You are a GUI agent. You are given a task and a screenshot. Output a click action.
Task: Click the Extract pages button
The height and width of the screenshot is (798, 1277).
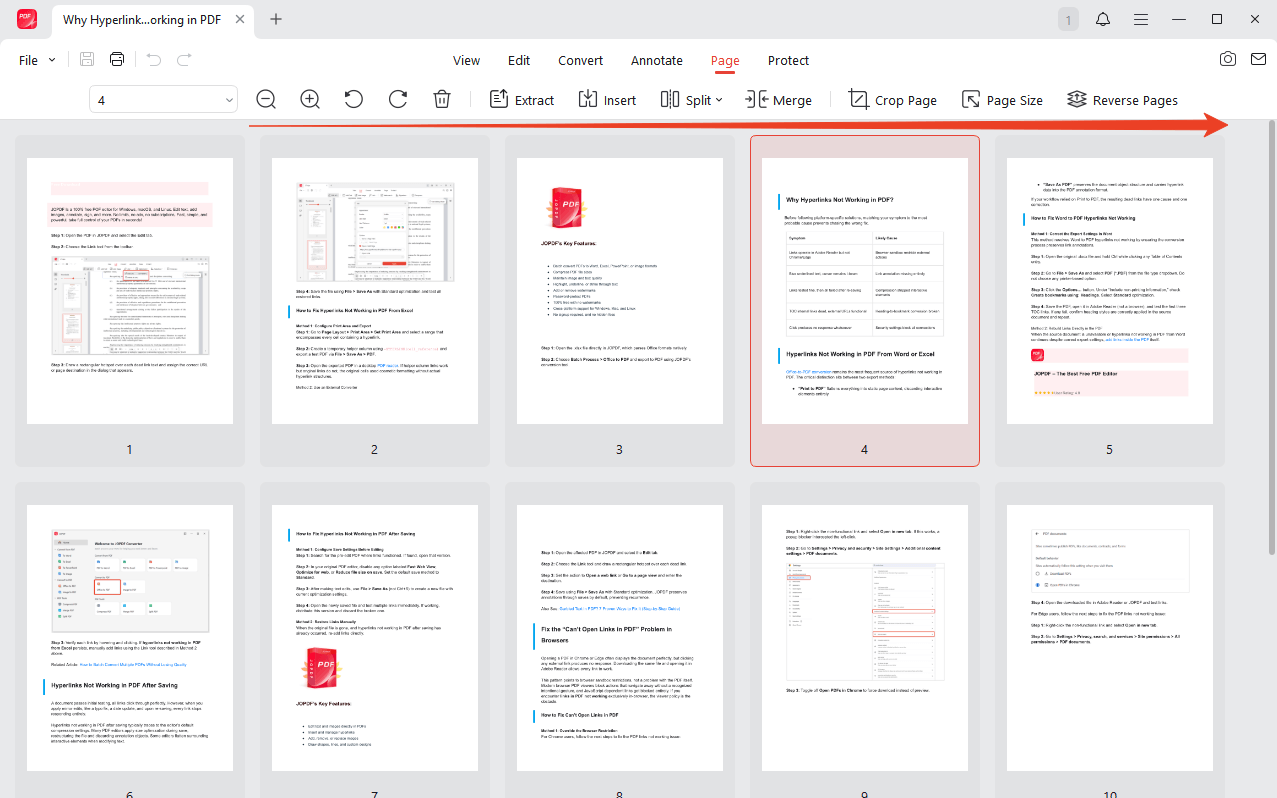(x=522, y=100)
